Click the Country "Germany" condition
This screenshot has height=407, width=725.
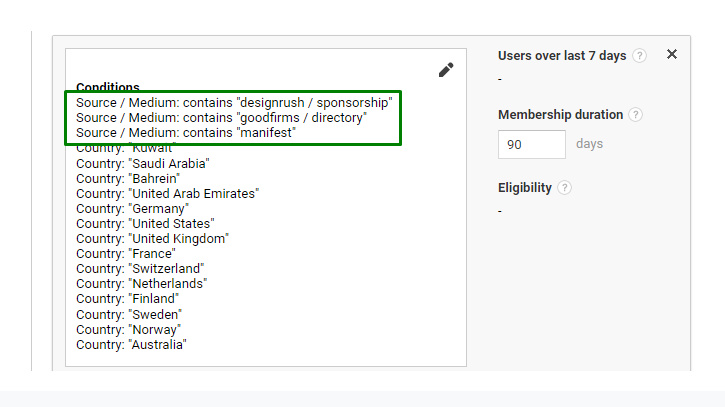point(132,208)
